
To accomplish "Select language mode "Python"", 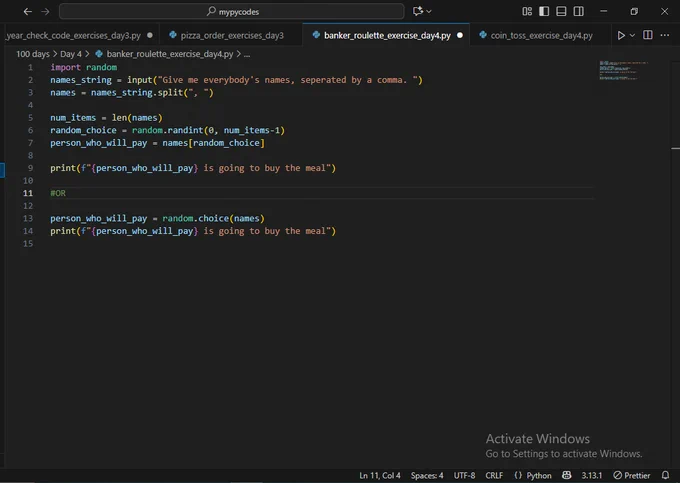I will pyautogui.click(x=539, y=476).
